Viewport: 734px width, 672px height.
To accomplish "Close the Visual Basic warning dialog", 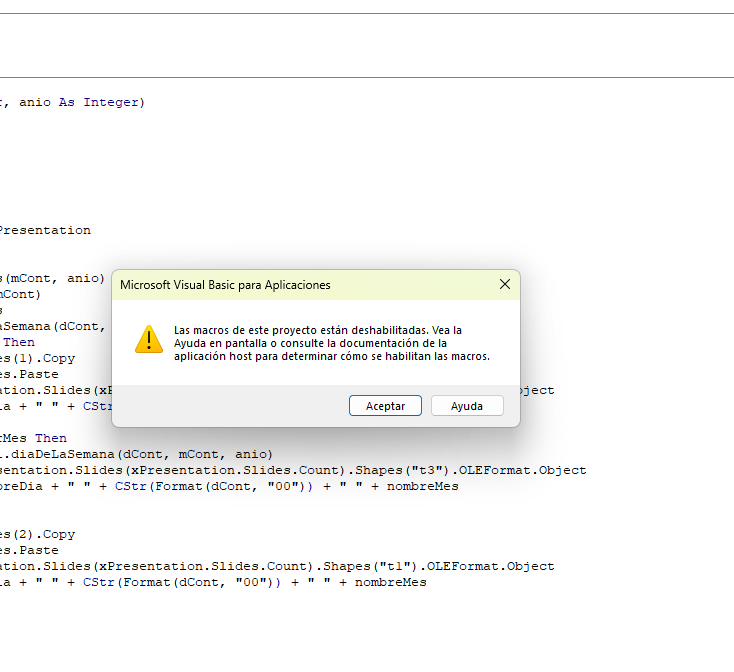I will point(505,284).
